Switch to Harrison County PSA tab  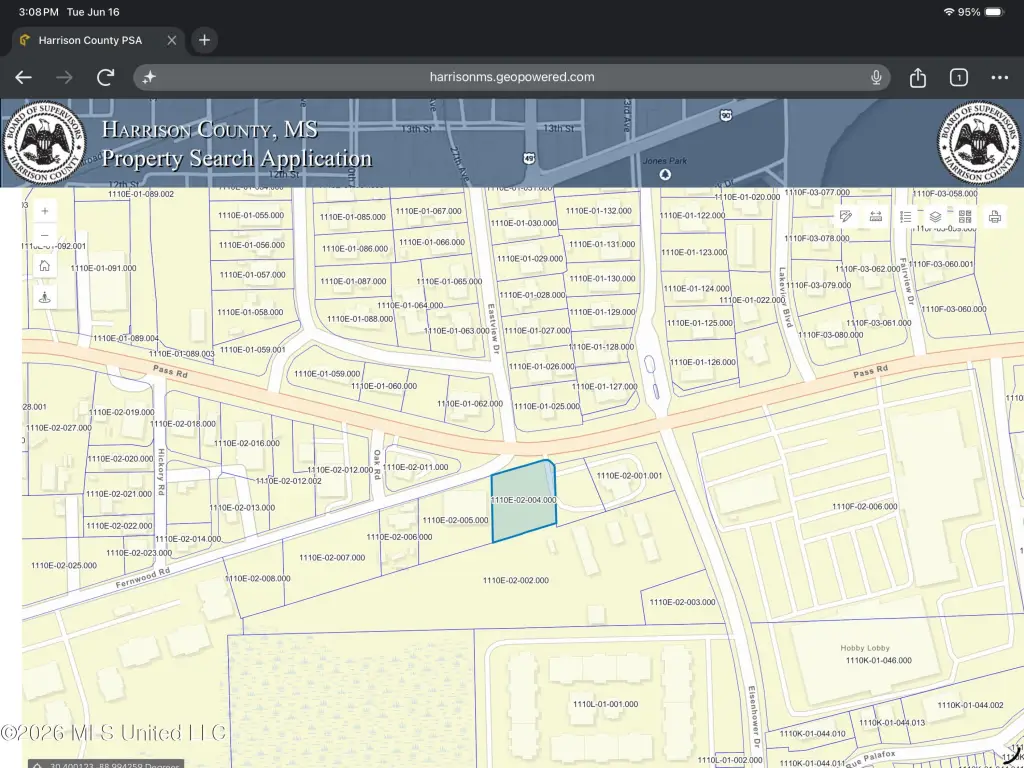(x=89, y=40)
